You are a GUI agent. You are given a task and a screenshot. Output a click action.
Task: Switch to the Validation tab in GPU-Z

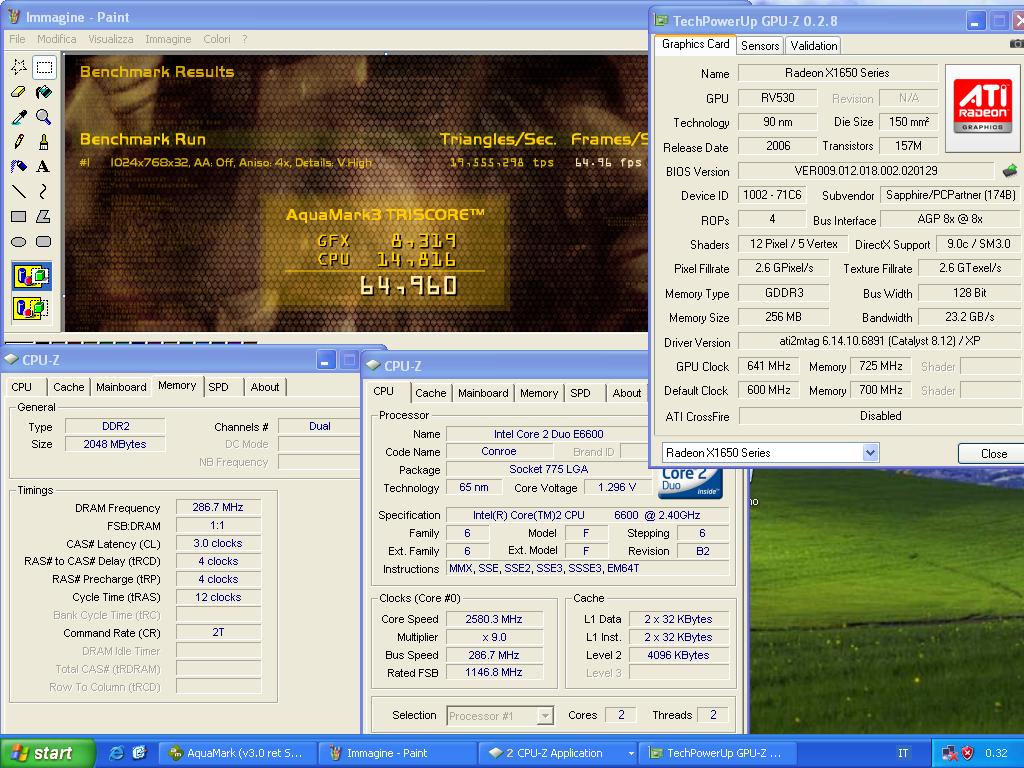click(813, 46)
